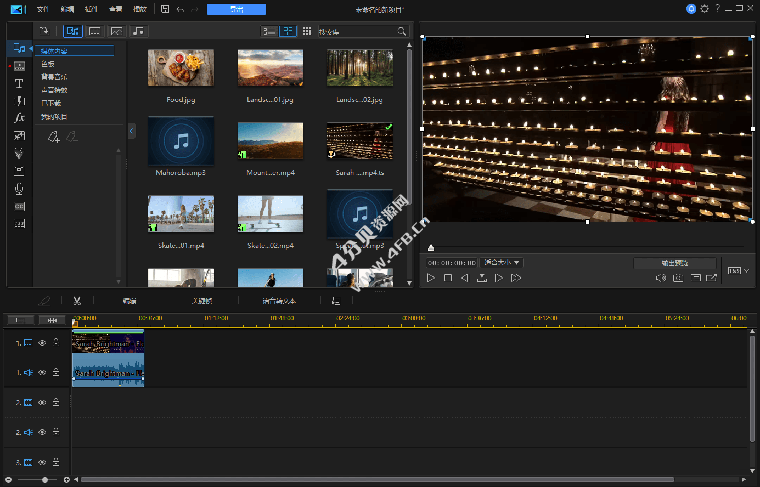Click the output button below preview

tap(674, 263)
